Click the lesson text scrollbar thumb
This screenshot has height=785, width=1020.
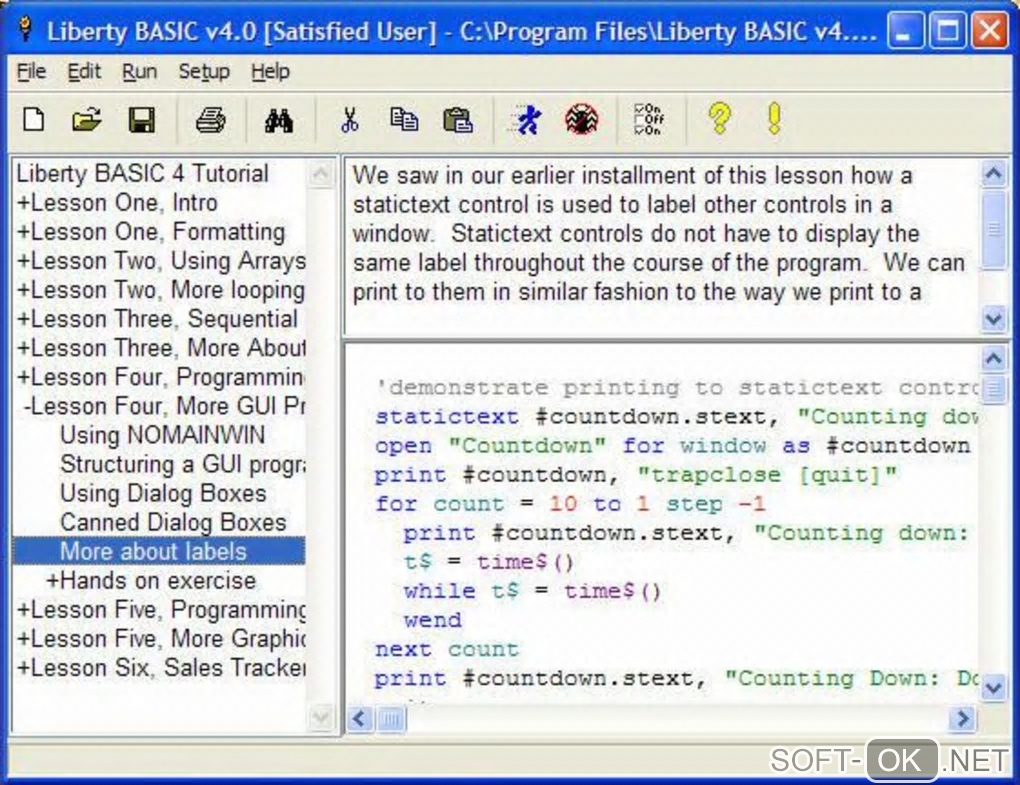993,229
